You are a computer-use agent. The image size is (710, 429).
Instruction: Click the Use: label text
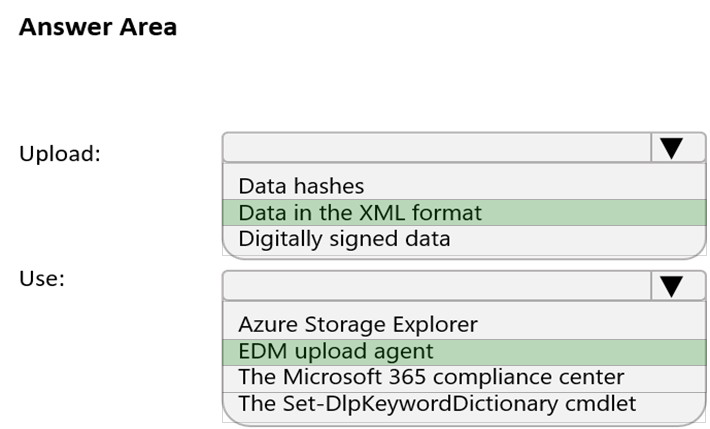[42, 278]
